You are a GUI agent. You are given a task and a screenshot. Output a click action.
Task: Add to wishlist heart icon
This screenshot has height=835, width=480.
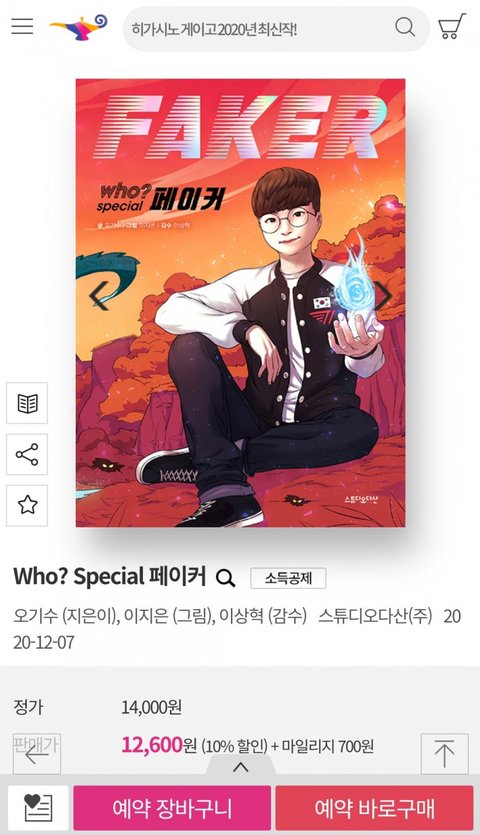tap(38, 808)
